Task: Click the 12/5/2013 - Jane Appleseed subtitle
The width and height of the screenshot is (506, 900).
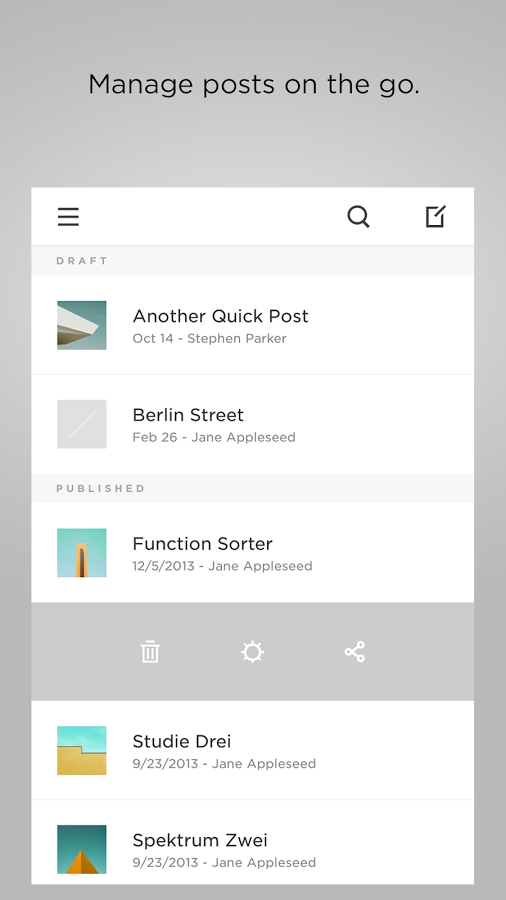Action: (223, 566)
